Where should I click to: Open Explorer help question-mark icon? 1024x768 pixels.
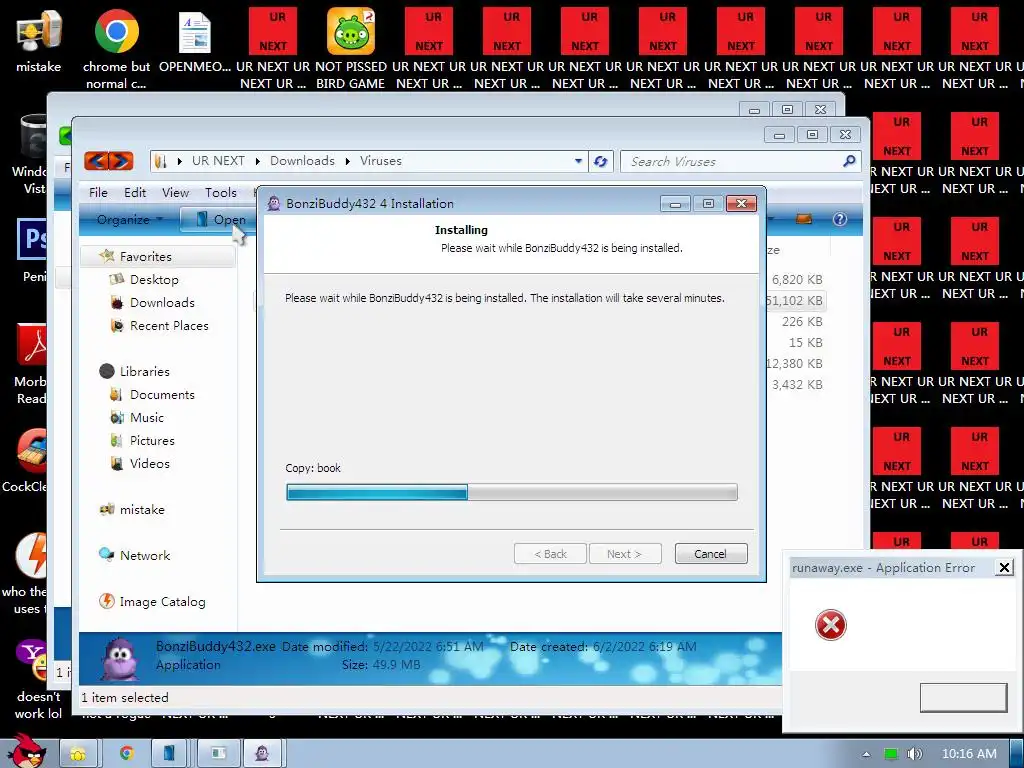(840, 219)
